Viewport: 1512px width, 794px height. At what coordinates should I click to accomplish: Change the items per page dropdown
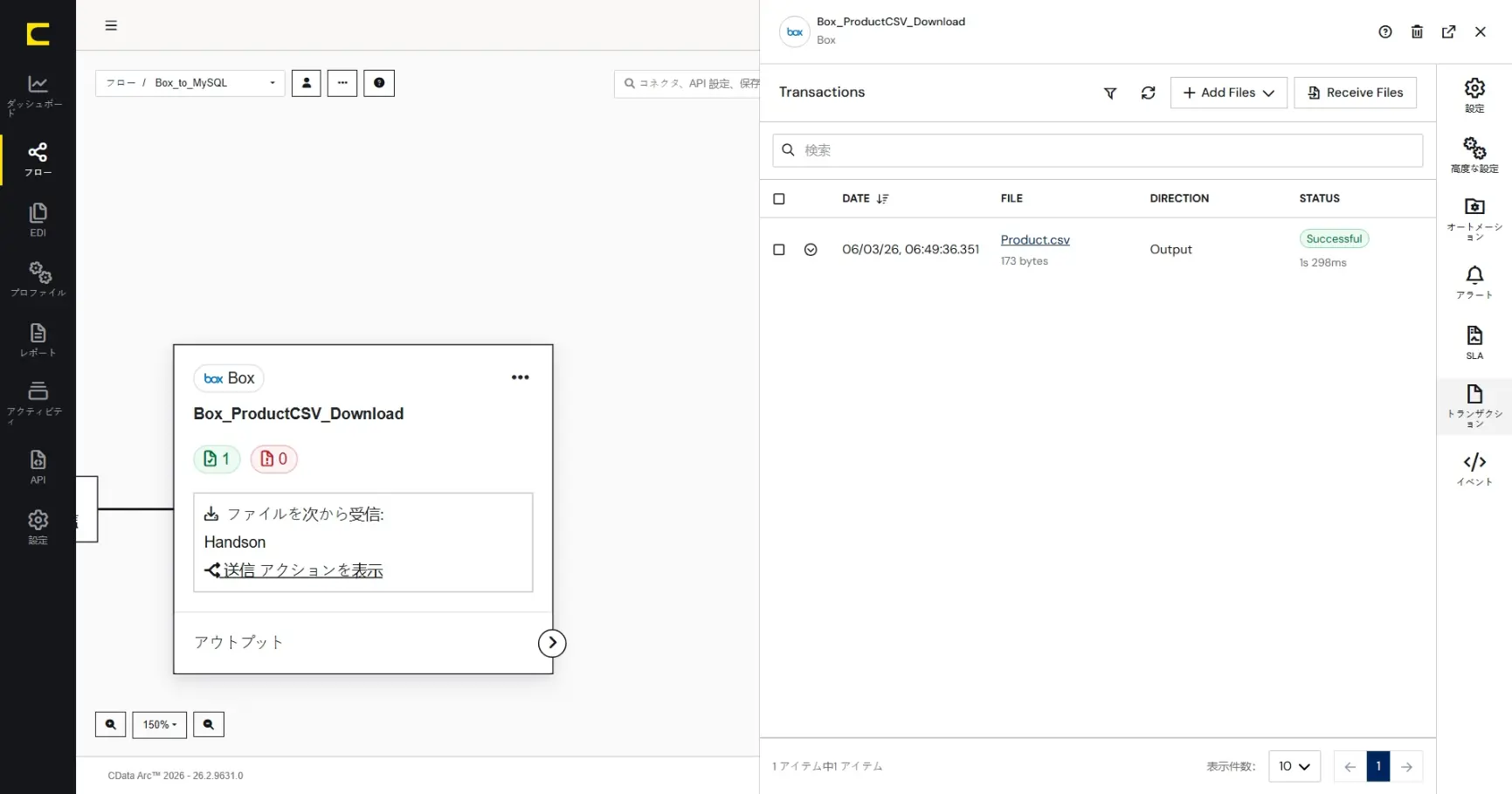[x=1295, y=766]
